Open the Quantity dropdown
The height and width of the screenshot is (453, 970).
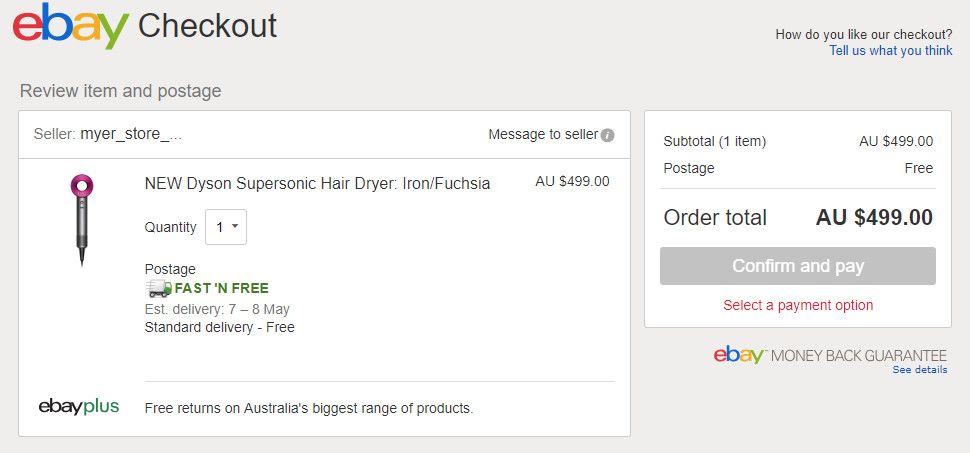click(x=226, y=227)
